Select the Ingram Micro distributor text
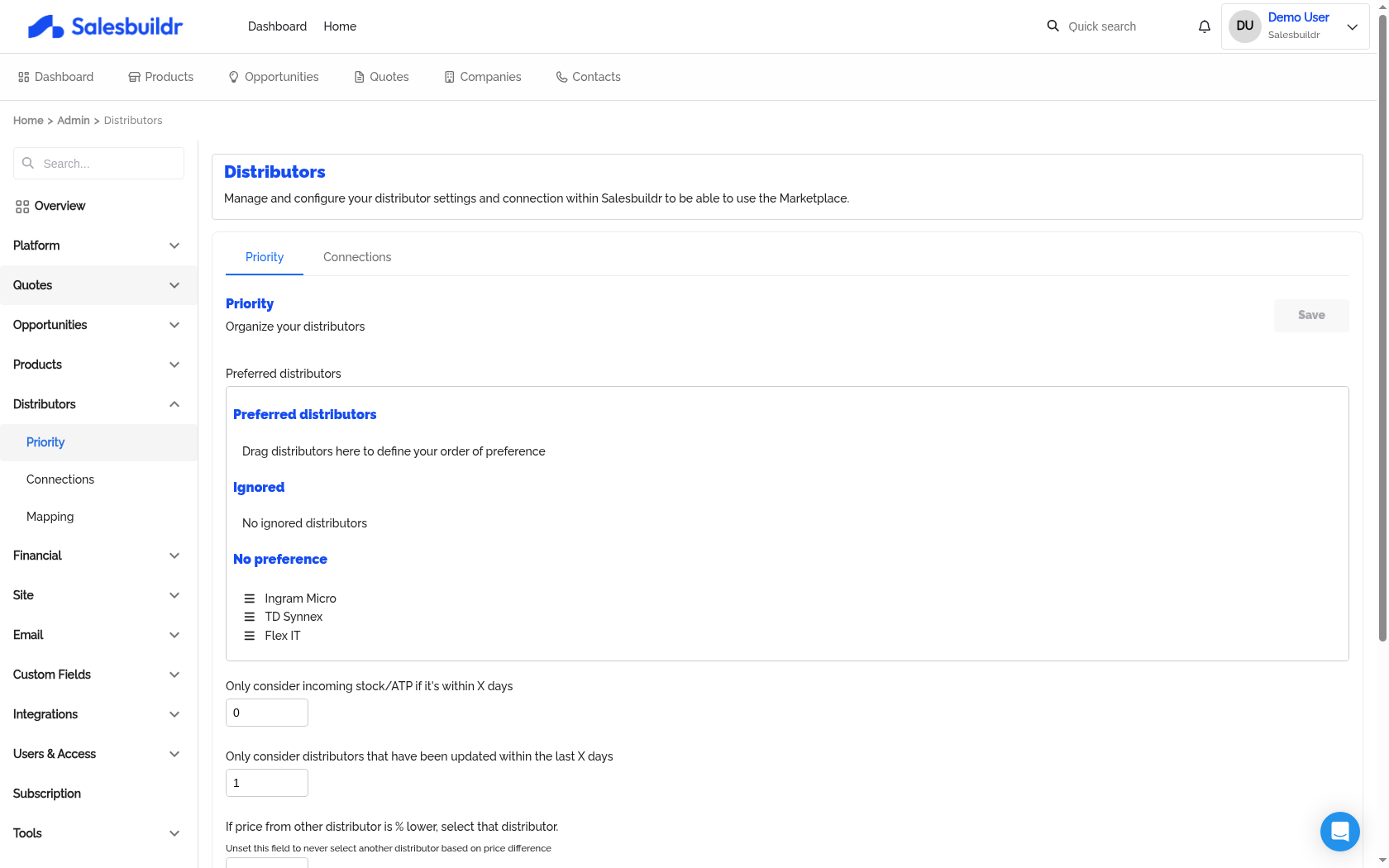 click(x=300, y=599)
